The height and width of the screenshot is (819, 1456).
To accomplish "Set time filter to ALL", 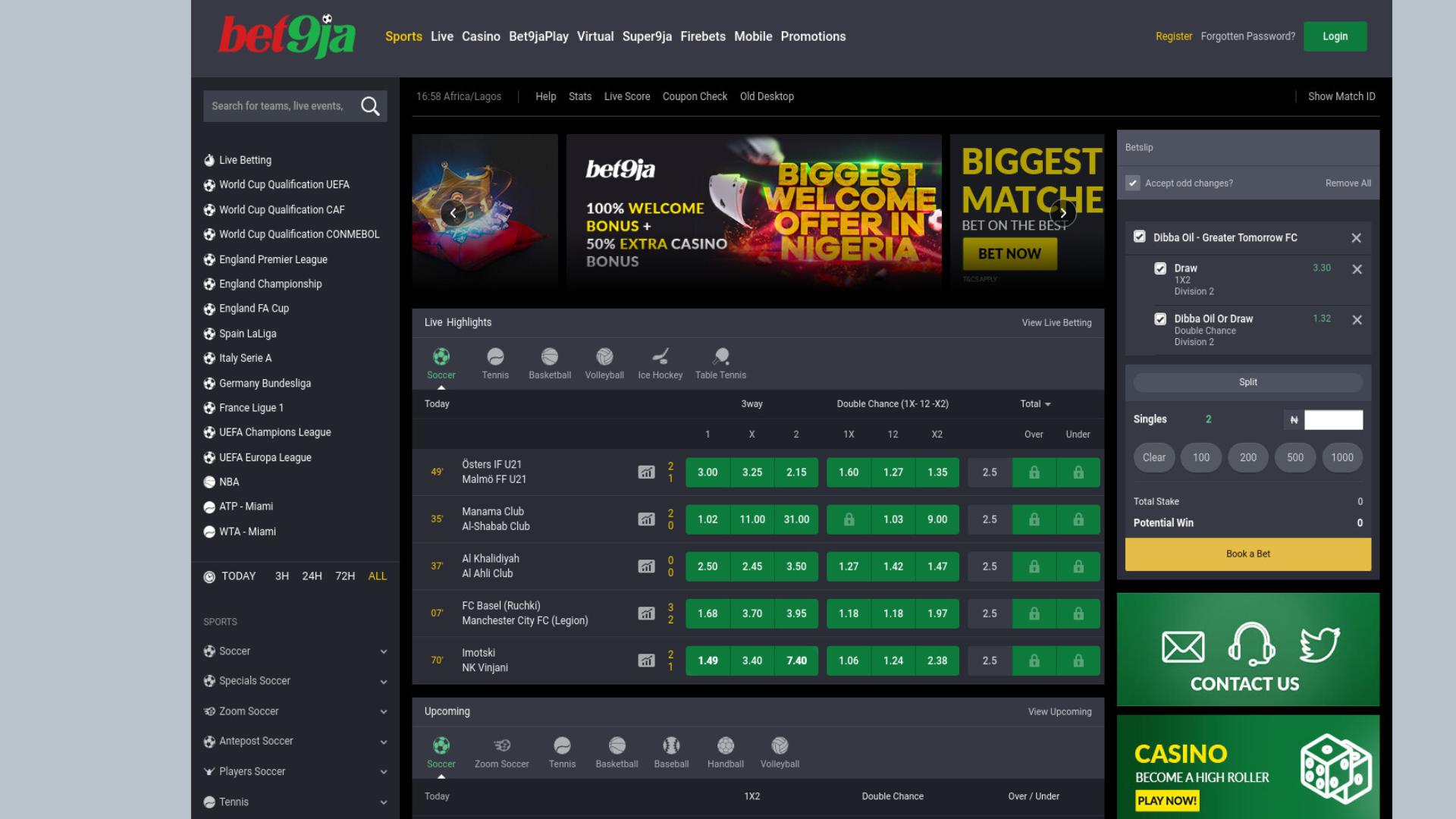I will (x=378, y=576).
